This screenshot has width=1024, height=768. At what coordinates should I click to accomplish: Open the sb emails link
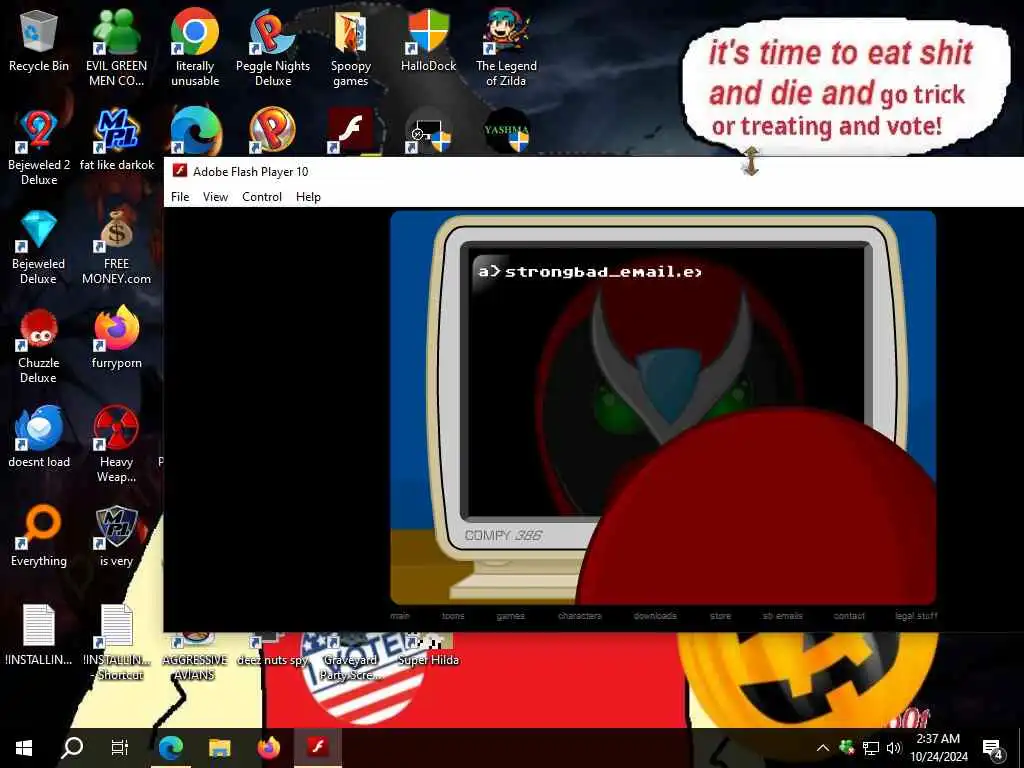782,616
